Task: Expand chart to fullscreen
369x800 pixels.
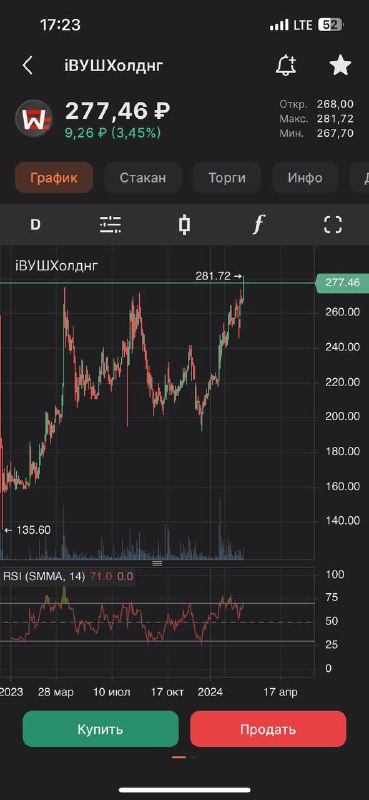Action: click(x=333, y=224)
